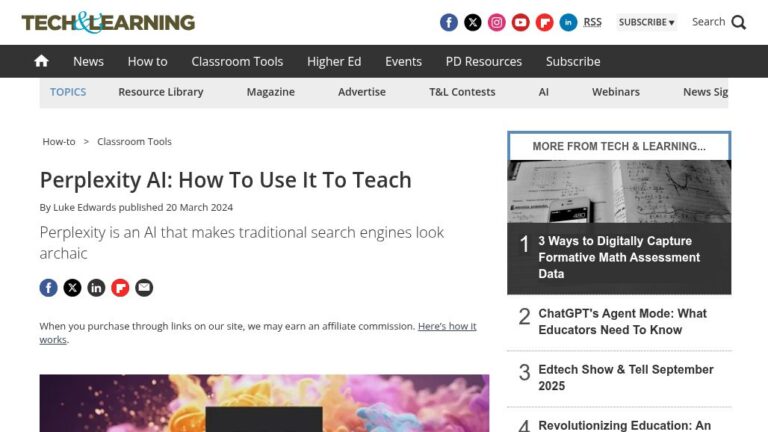Visit the Facebook page from the header
The image size is (768, 432).
coord(449,23)
